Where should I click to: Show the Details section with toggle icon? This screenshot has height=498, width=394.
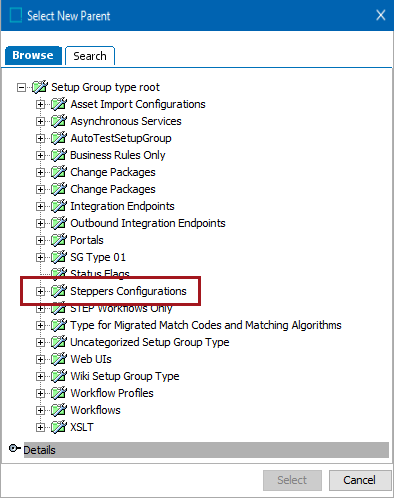(14, 449)
